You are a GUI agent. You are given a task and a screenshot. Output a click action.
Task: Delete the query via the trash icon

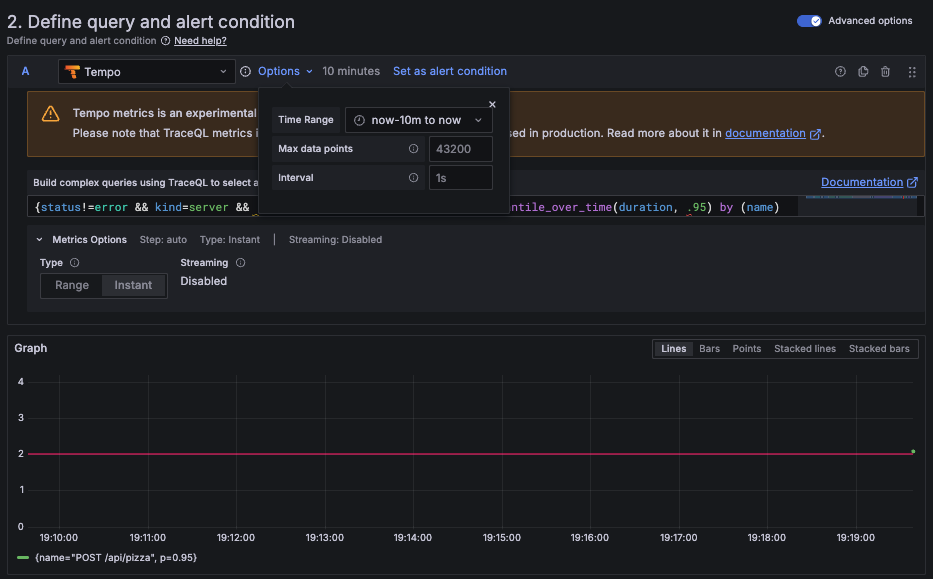(886, 71)
